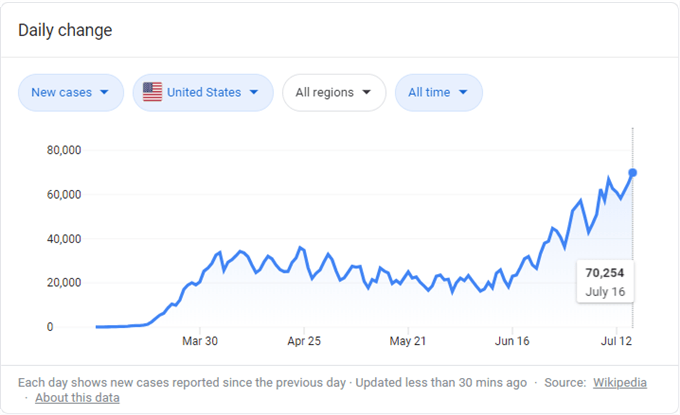Open the About this data link

(77, 398)
